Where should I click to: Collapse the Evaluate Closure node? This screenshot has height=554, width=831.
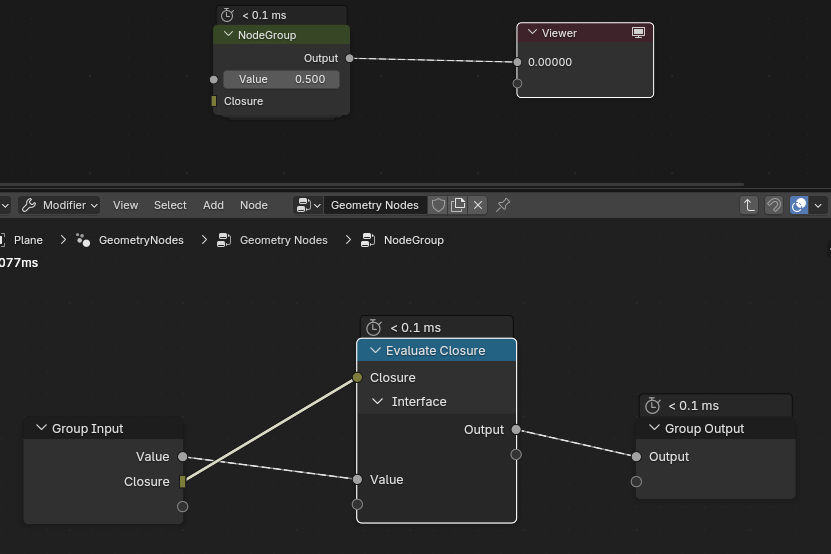(375, 350)
